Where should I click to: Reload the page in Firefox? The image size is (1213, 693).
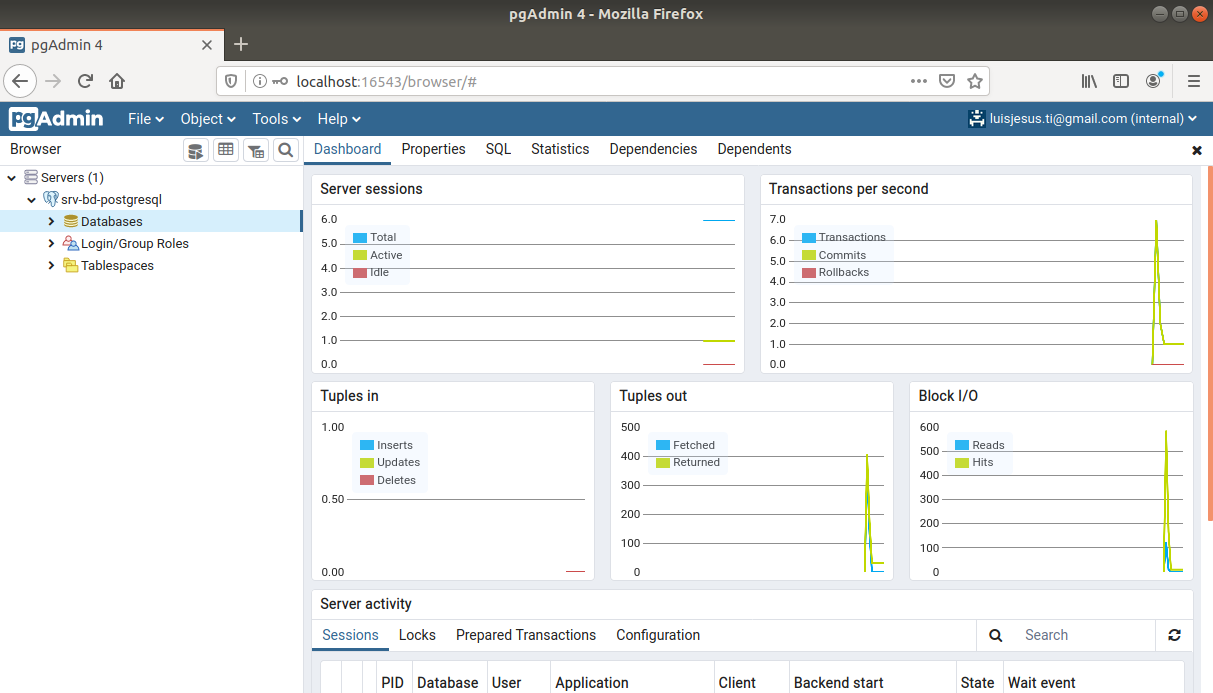85,81
